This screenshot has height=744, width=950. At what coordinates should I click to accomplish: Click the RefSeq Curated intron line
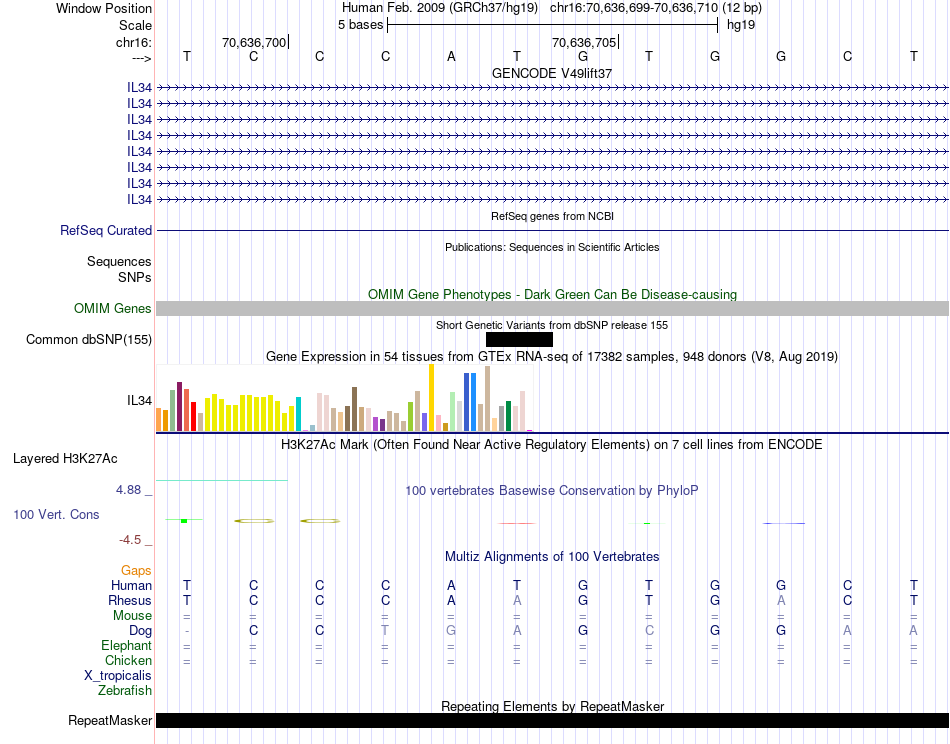pyautogui.click(x=552, y=230)
